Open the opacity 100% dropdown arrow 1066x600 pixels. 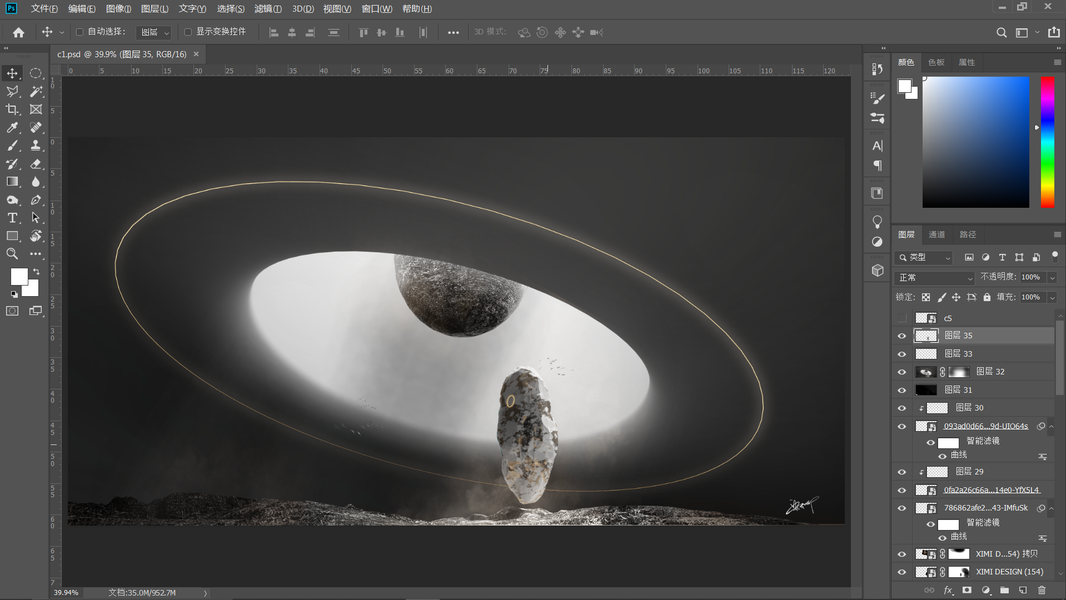point(1052,277)
